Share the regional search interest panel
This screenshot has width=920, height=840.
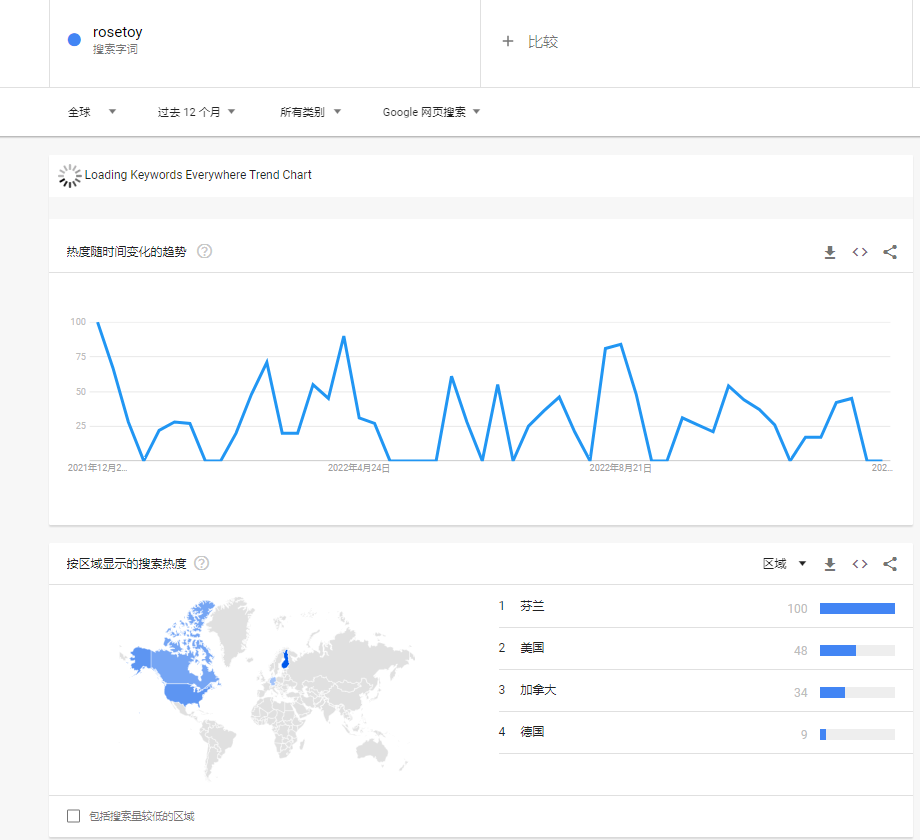pyautogui.click(x=890, y=564)
